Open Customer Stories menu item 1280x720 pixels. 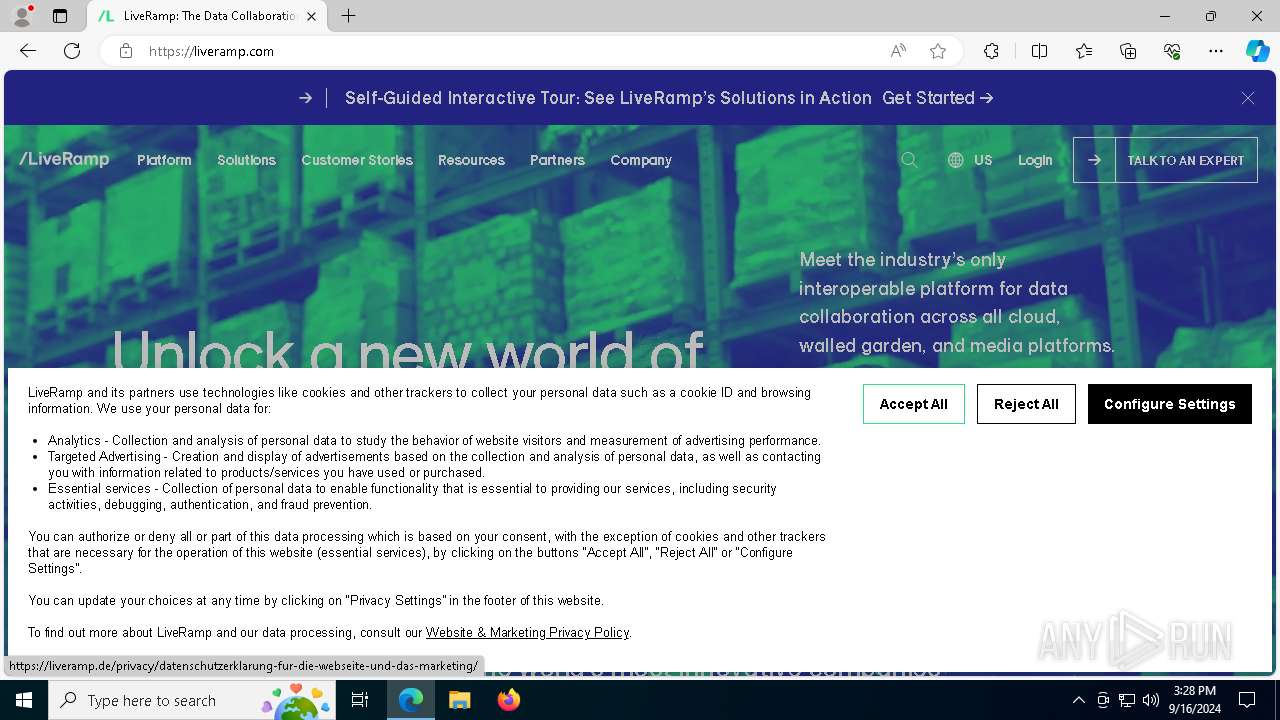point(357,160)
